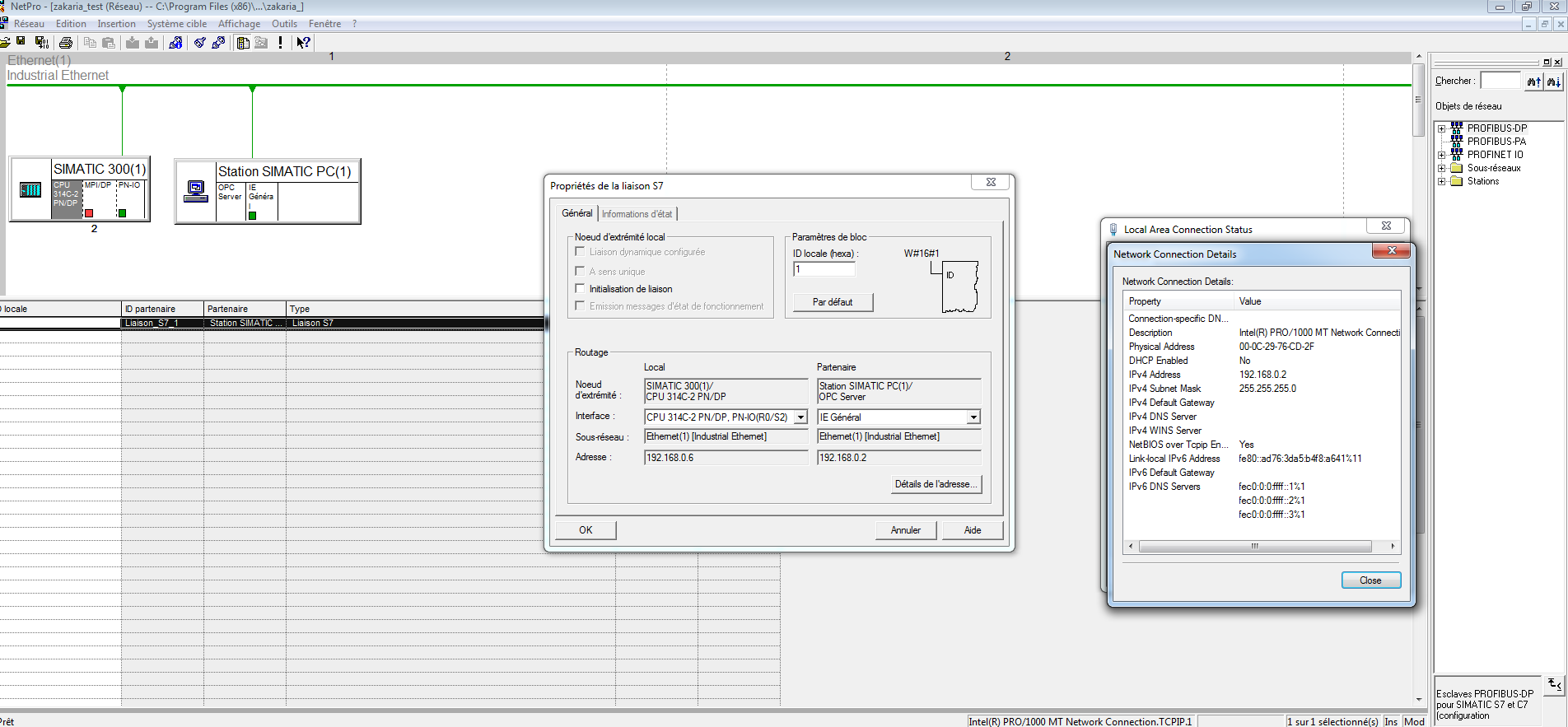The width and height of the screenshot is (1568, 727).
Task: Open the local Interface dropdown
Action: point(800,417)
